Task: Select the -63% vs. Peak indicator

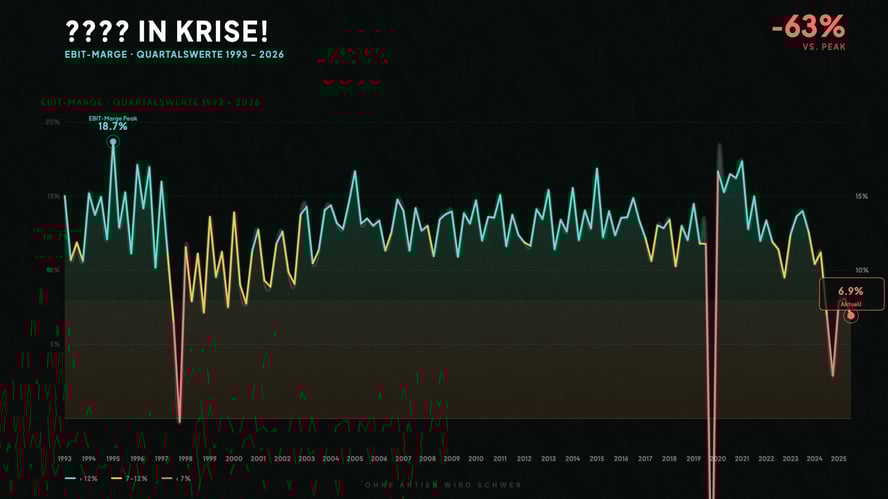Action: [x=808, y=32]
